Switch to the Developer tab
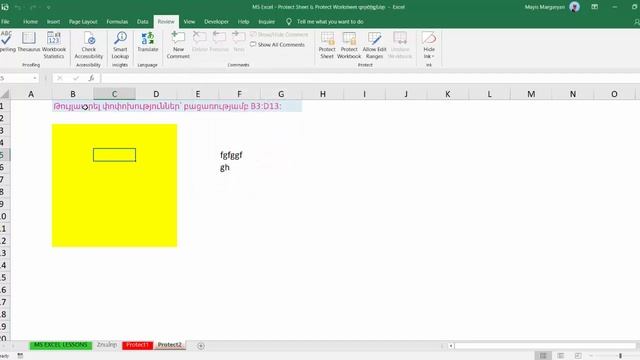The image size is (640, 360). point(216,22)
